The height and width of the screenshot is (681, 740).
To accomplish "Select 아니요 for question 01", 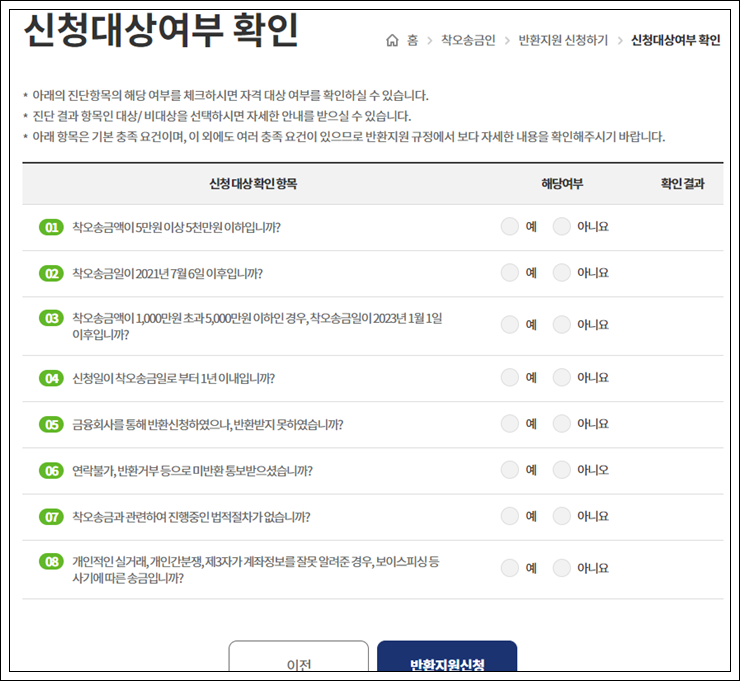I will 562,227.
